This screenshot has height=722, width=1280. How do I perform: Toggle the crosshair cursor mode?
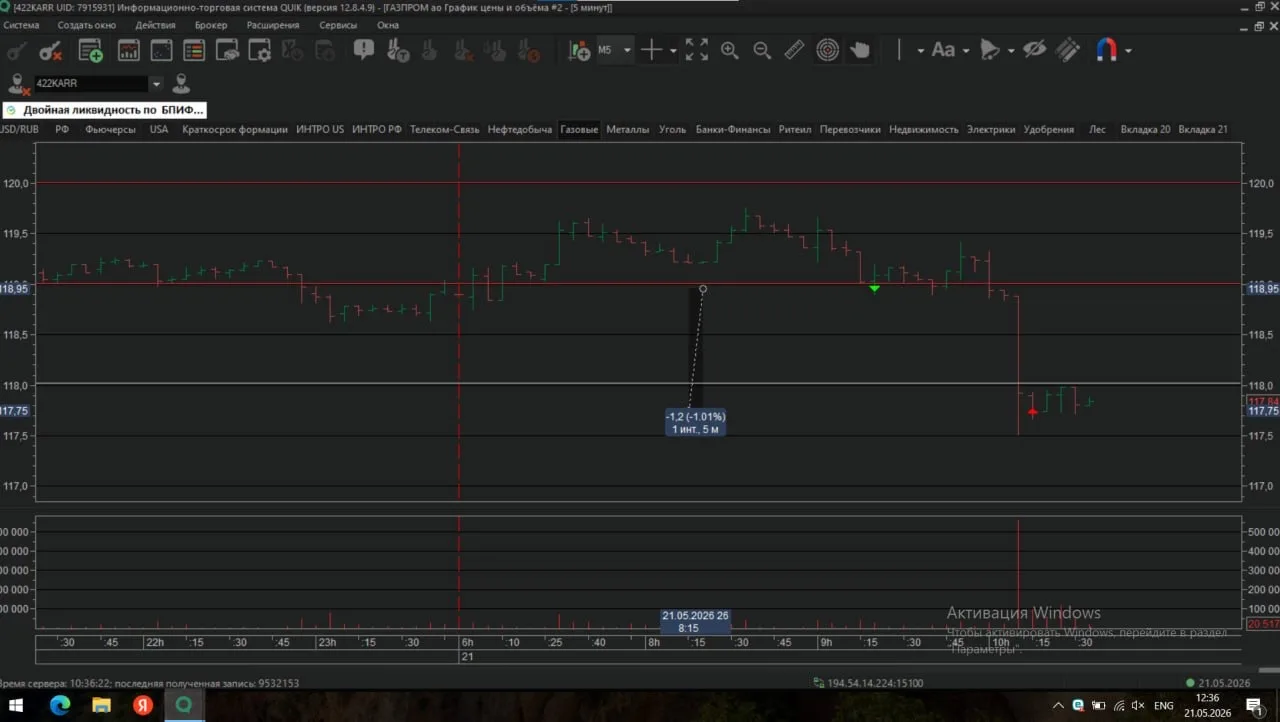[x=651, y=50]
